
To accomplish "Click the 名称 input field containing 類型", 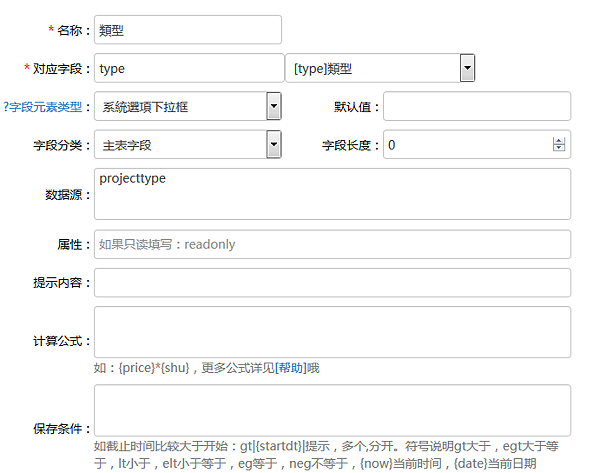I will [188, 30].
